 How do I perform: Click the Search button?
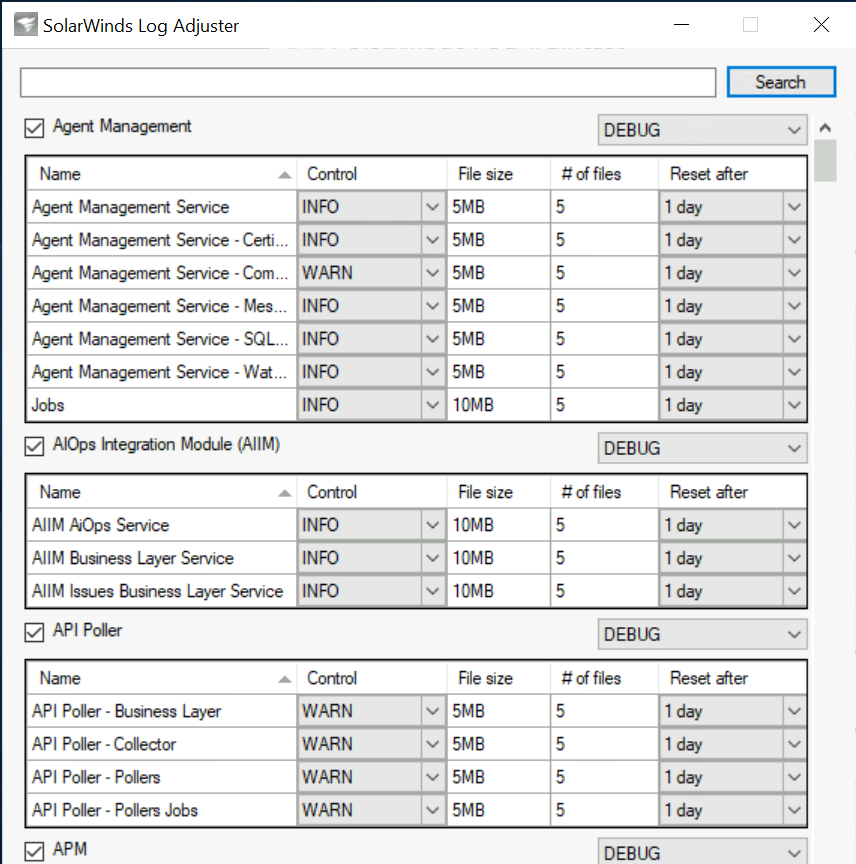[781, 82]
